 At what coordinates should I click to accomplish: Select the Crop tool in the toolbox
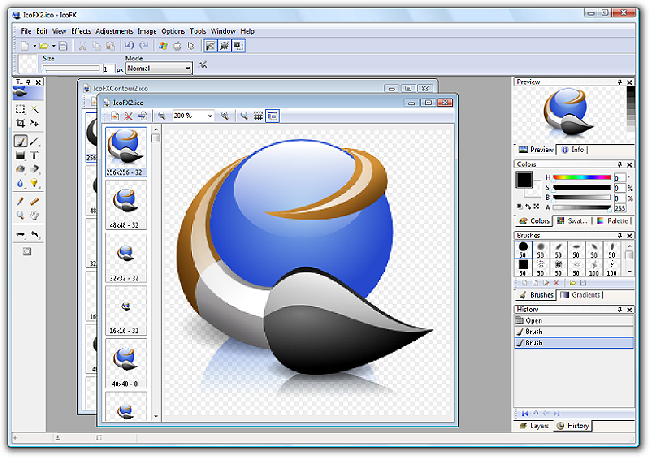tap(20, 124)
